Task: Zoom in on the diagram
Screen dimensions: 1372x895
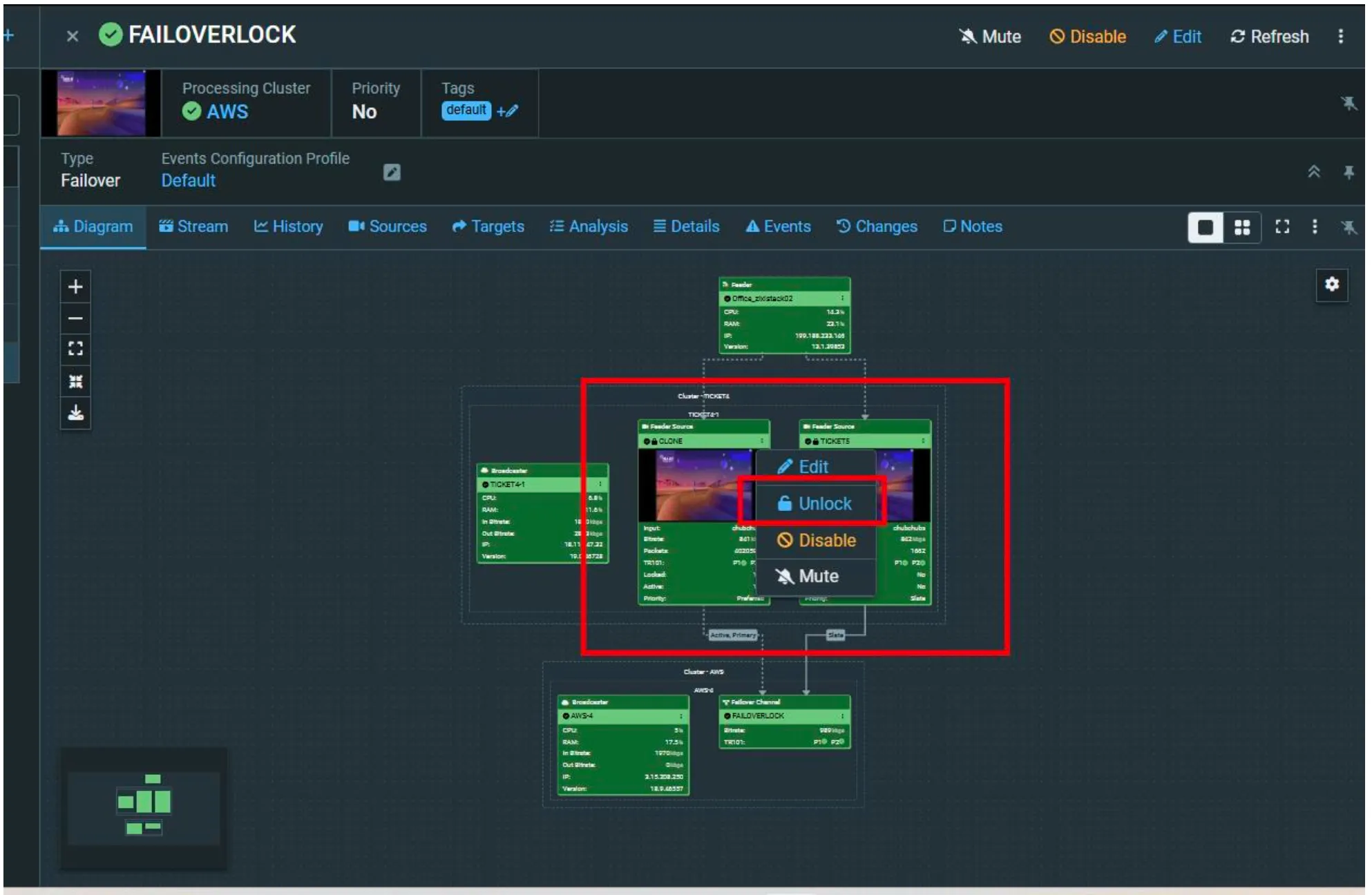Action: tap(76, 287)
